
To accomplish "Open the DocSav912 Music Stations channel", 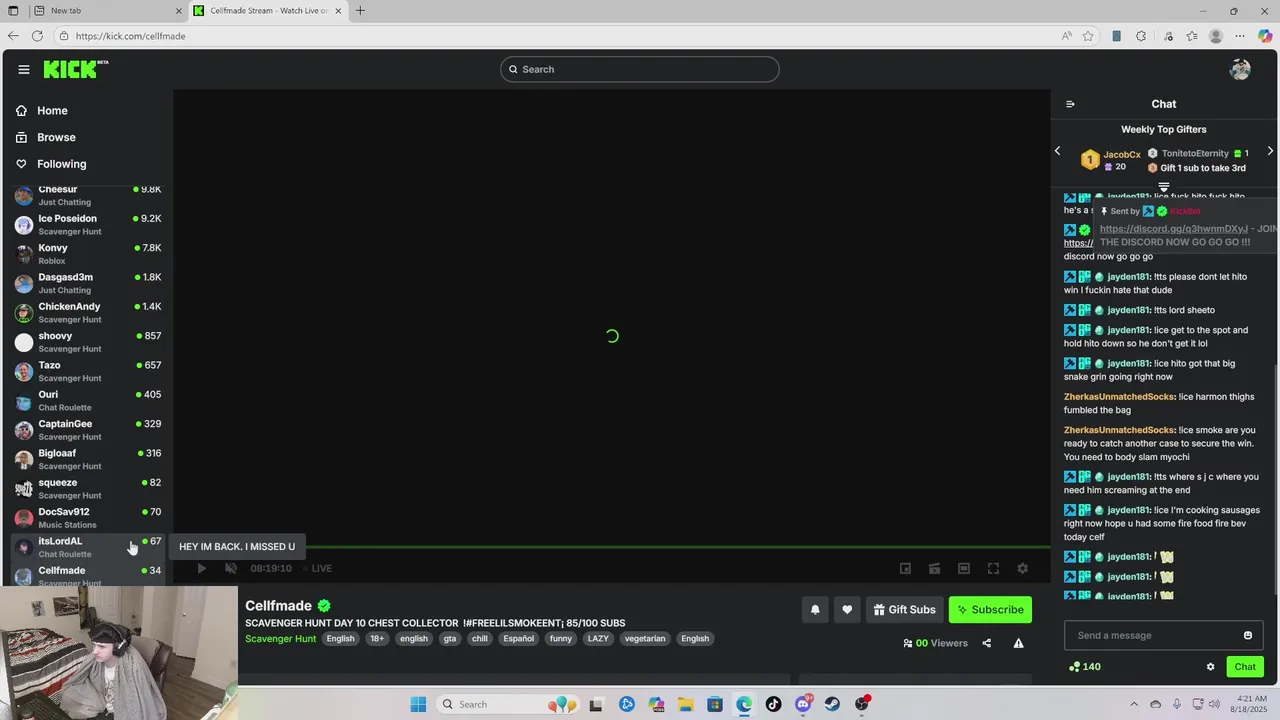I will point(88,518).
